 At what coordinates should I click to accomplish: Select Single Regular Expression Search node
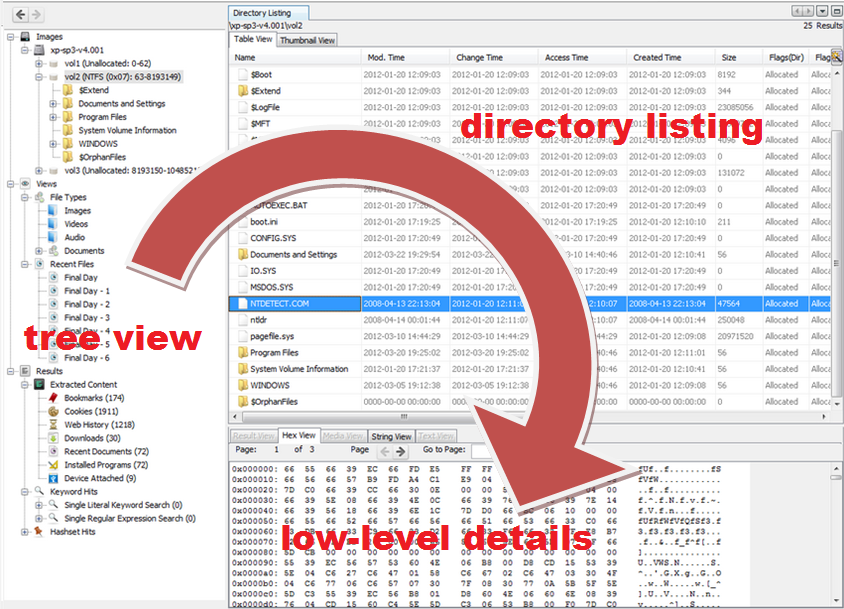[x=130, y=518]
